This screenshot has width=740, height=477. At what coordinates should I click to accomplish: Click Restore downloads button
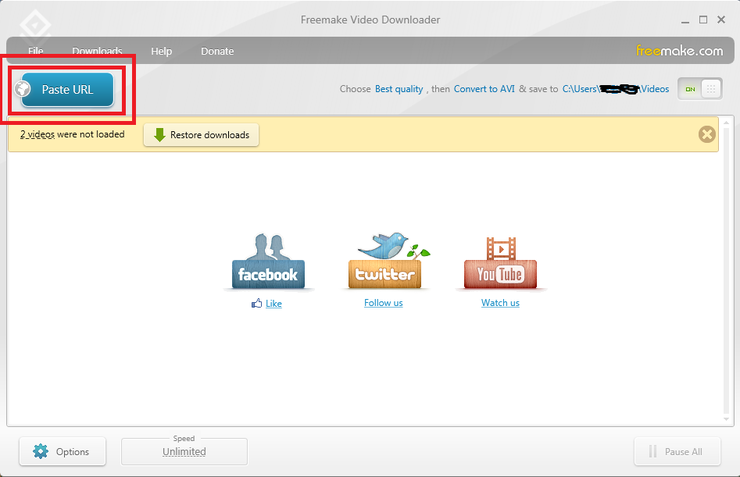coord(202,135)
